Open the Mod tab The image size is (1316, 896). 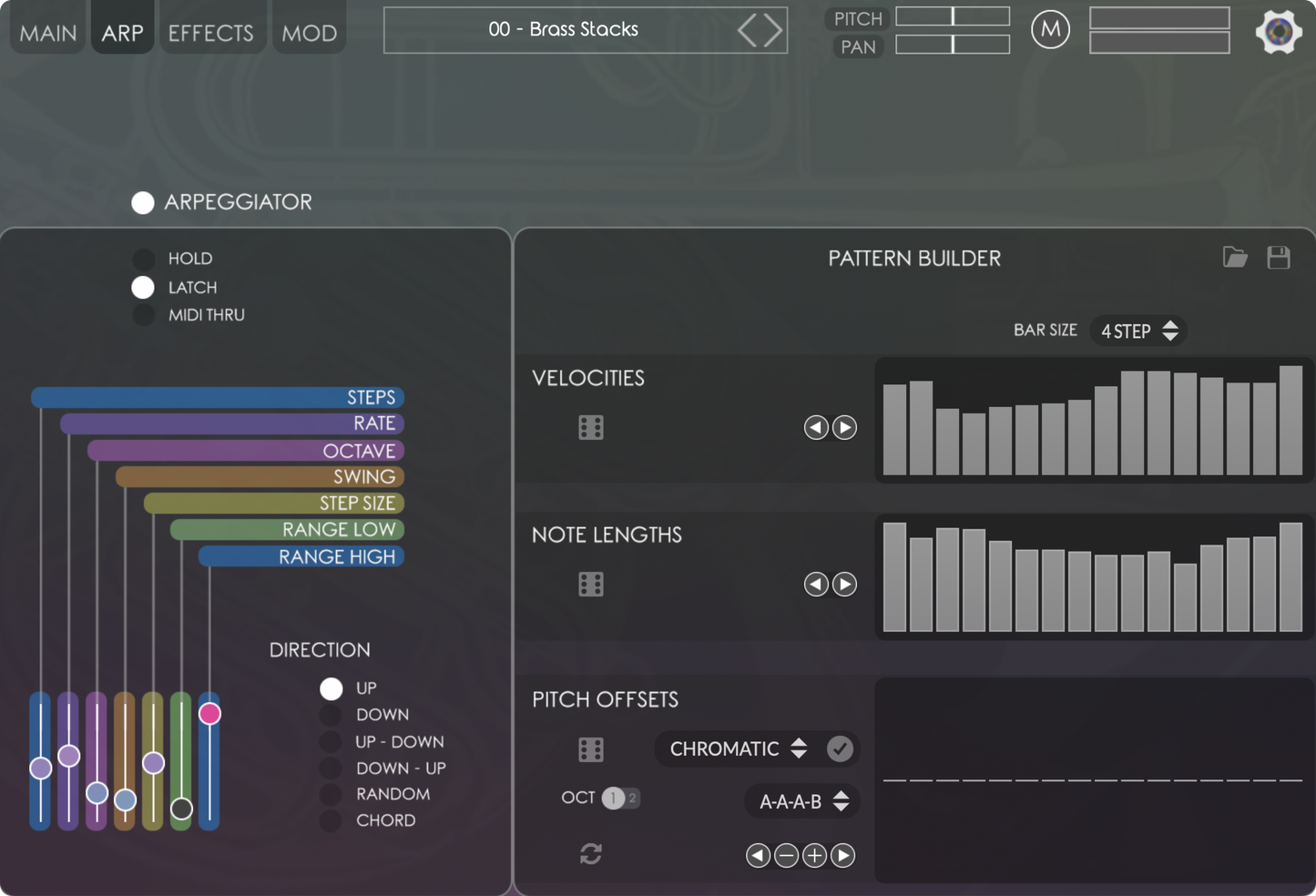309,33
